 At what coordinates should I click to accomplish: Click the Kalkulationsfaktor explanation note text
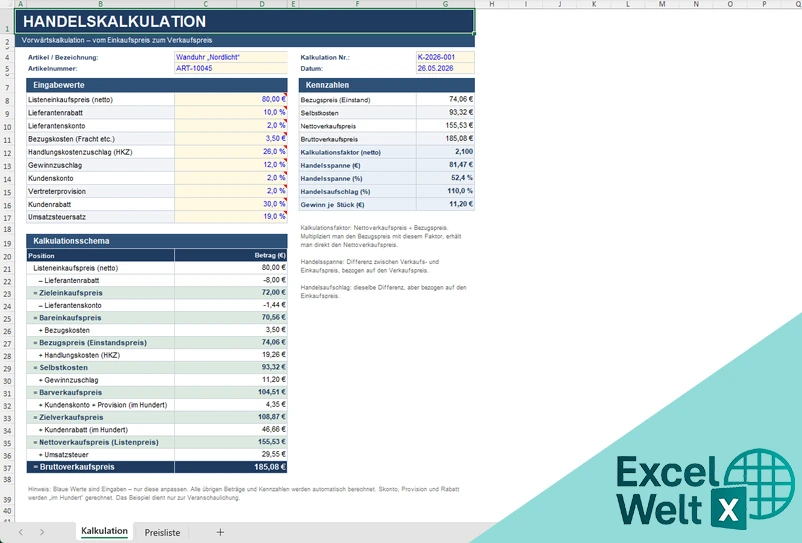point(381,236)
